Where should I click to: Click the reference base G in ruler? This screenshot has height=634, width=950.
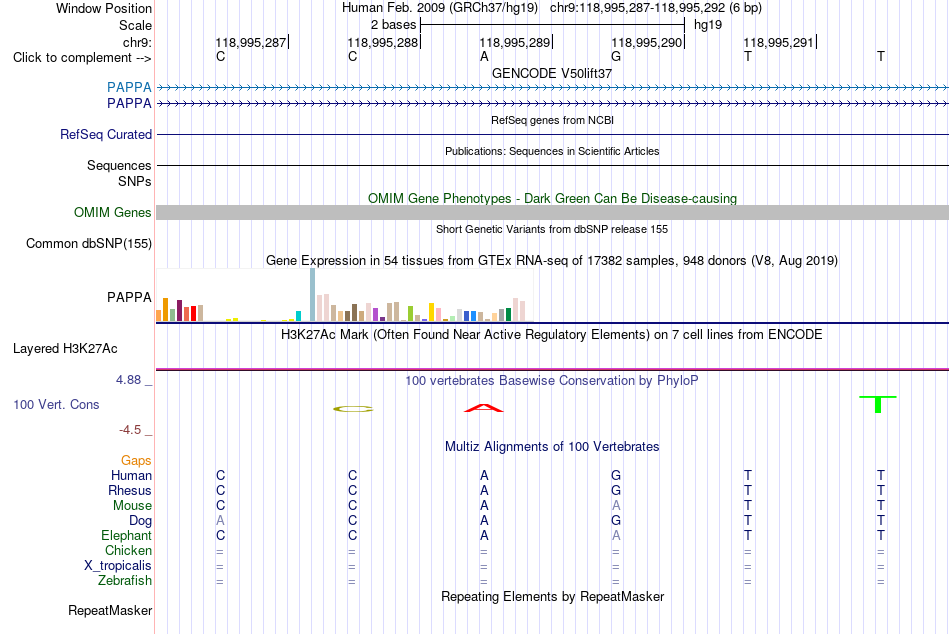[616, 57]
